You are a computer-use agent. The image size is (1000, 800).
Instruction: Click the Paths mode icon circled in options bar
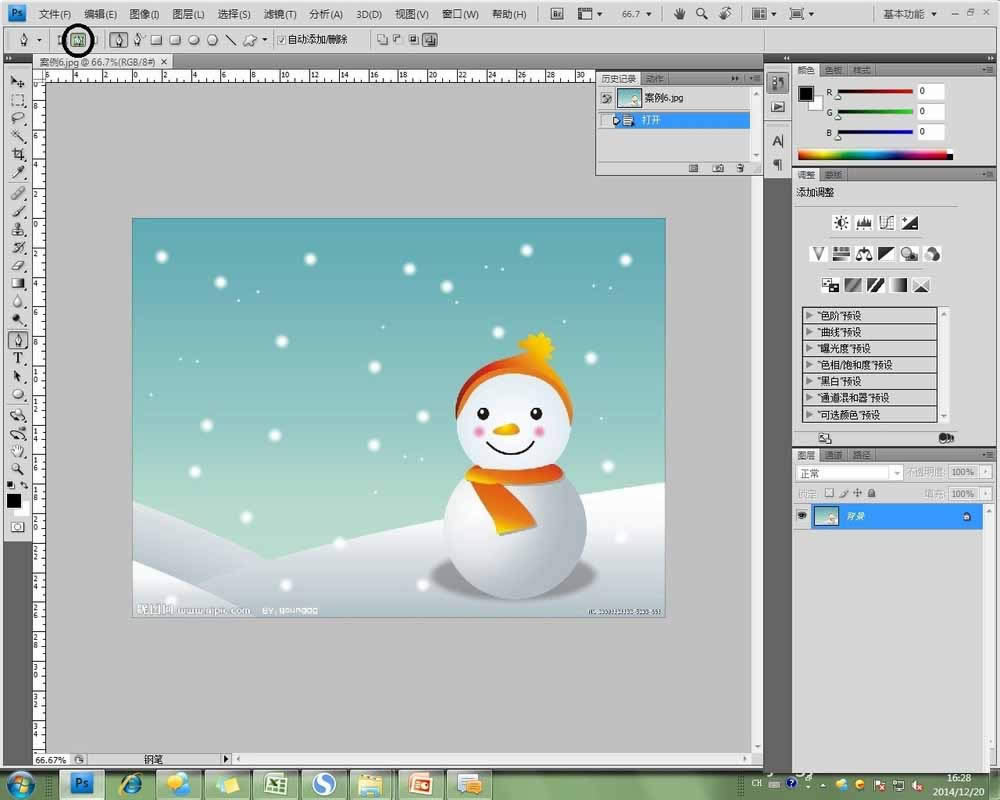click(x=77, y=41)
